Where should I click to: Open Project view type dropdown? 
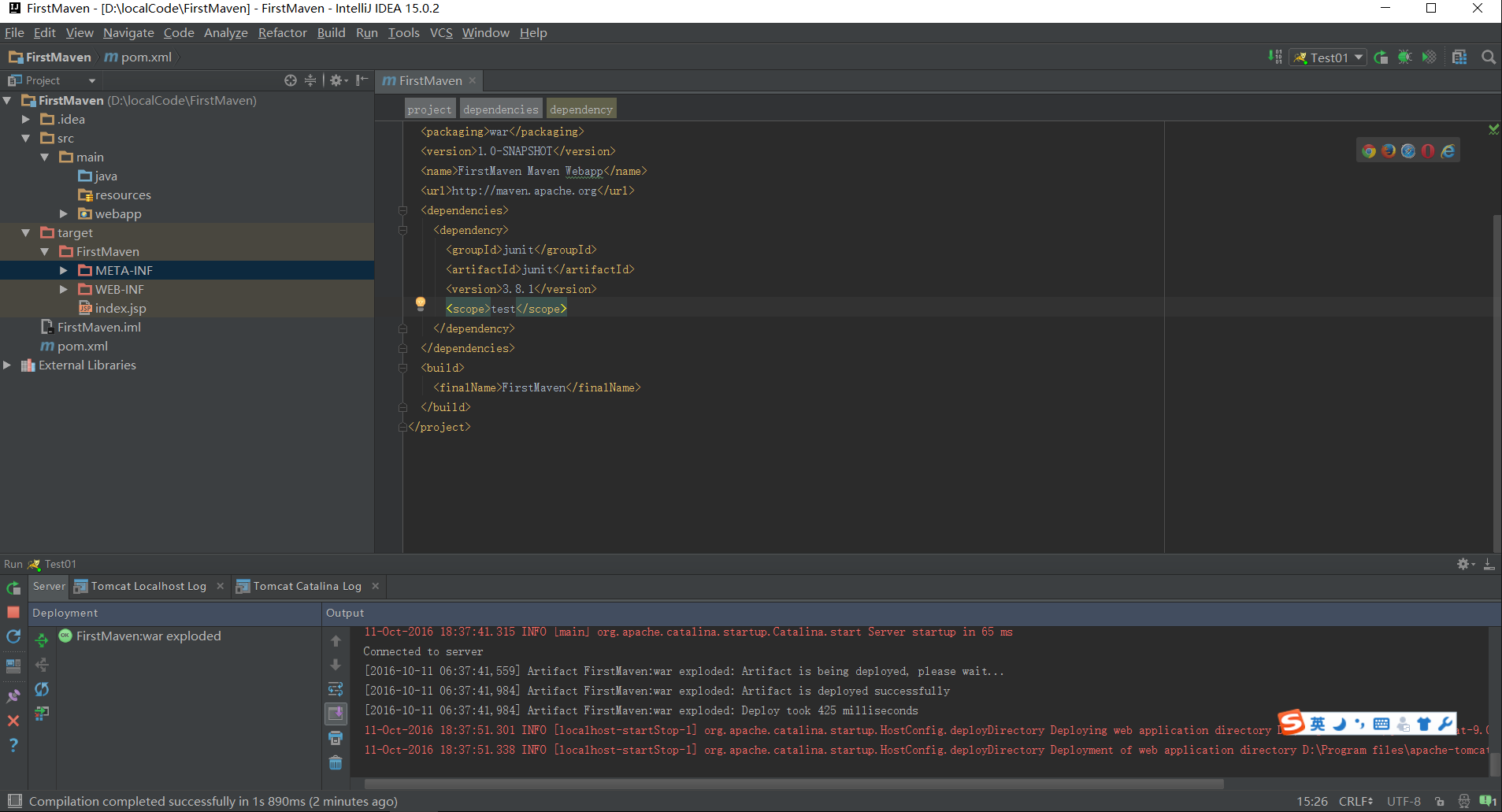point(52,80)
